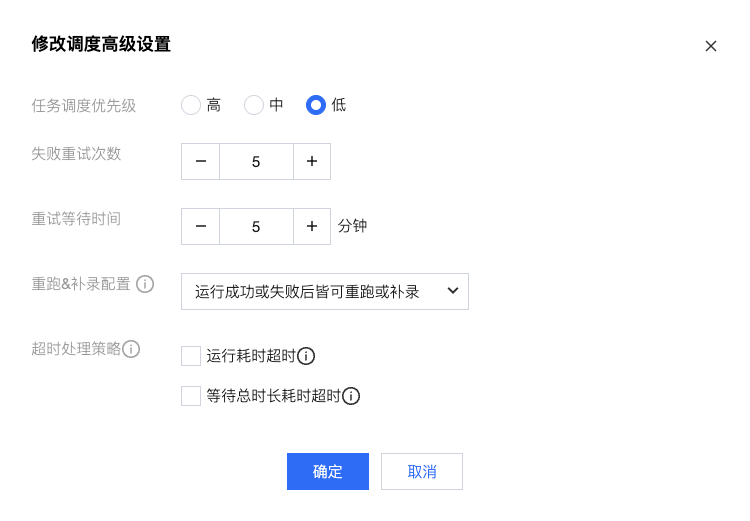Enable 运行耗时超时 checkbox
This screenshot has height=521, width=750.
[191, 356]
